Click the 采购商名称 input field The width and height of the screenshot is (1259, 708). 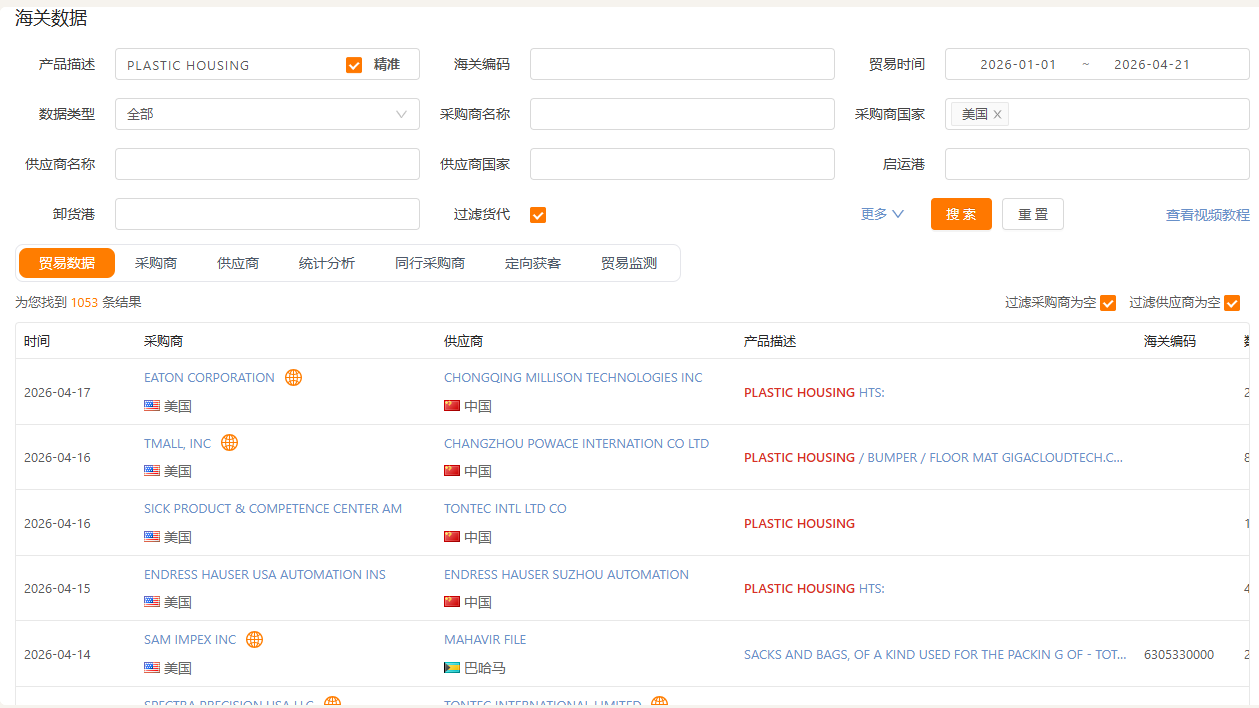tap(682, 114)
